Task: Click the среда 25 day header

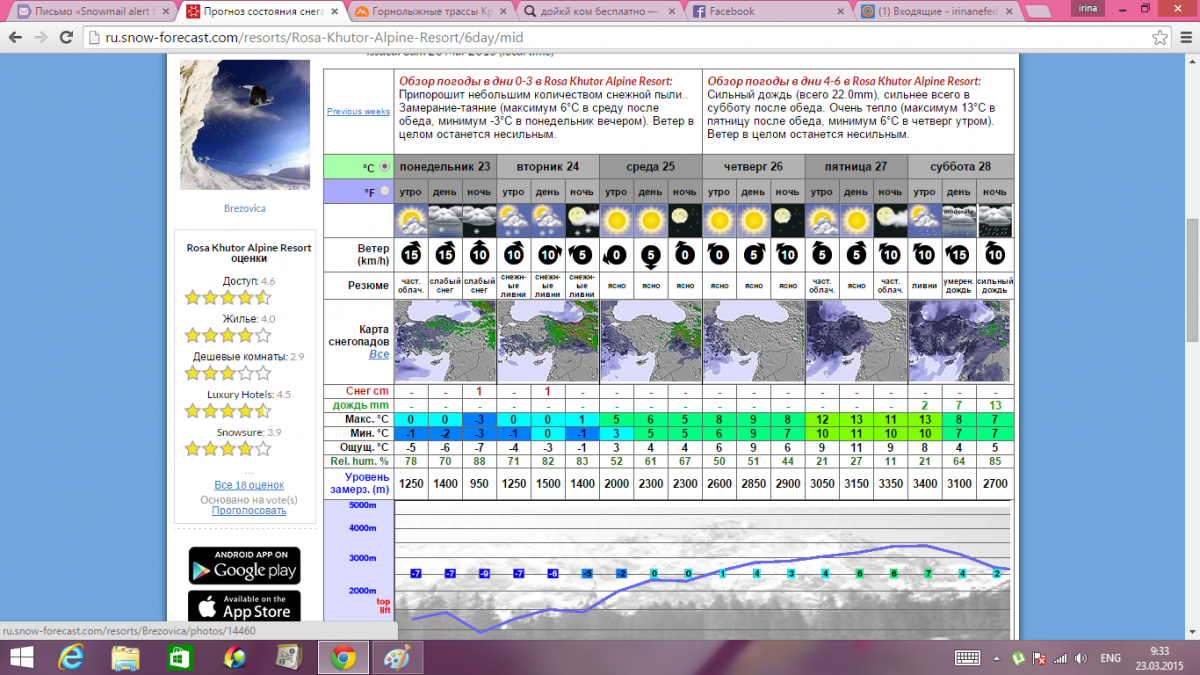Action: [650, 166]
